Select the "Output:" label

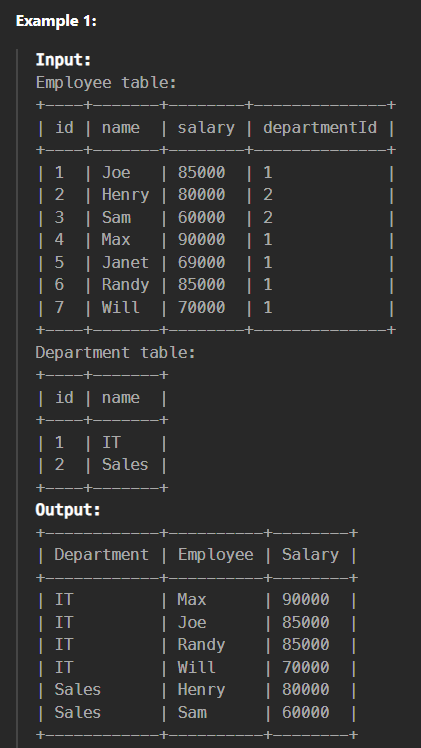(x=68, y=510)
